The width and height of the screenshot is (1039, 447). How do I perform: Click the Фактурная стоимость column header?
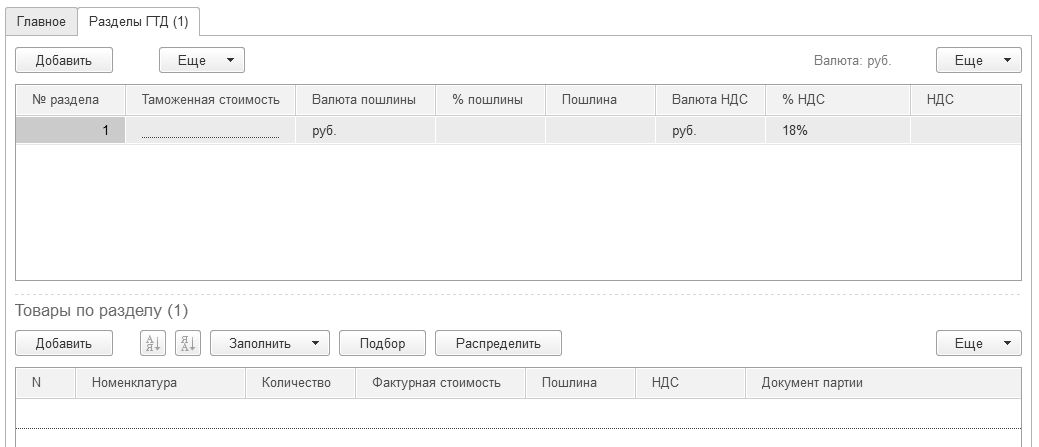[x=436, y=382]
